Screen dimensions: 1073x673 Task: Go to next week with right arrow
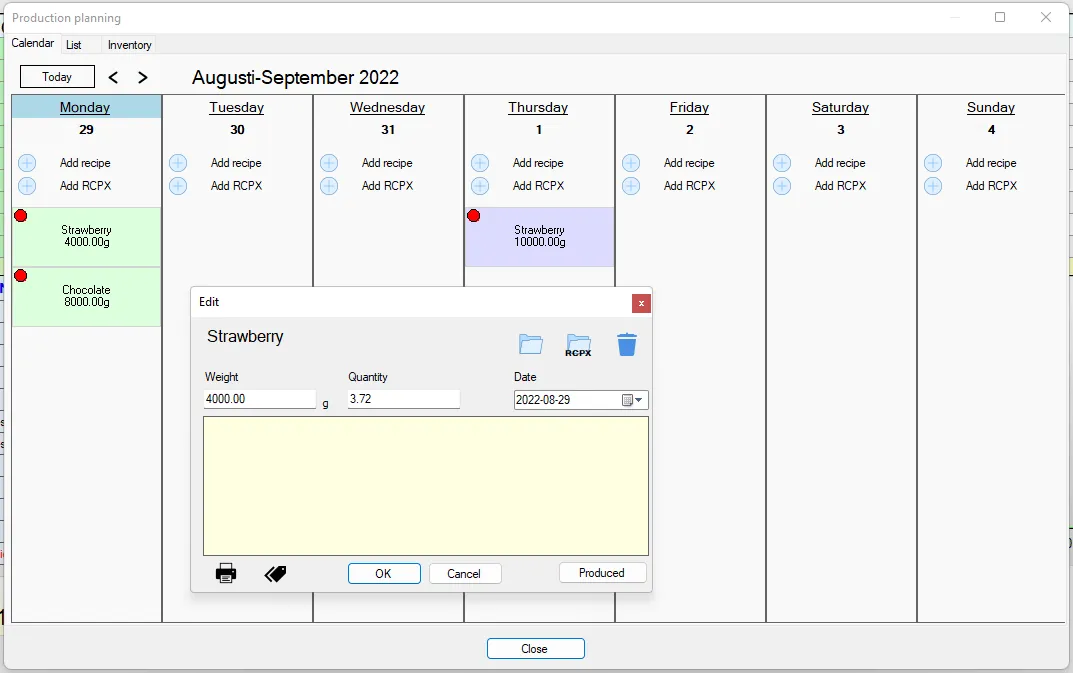tap(142, 77)
